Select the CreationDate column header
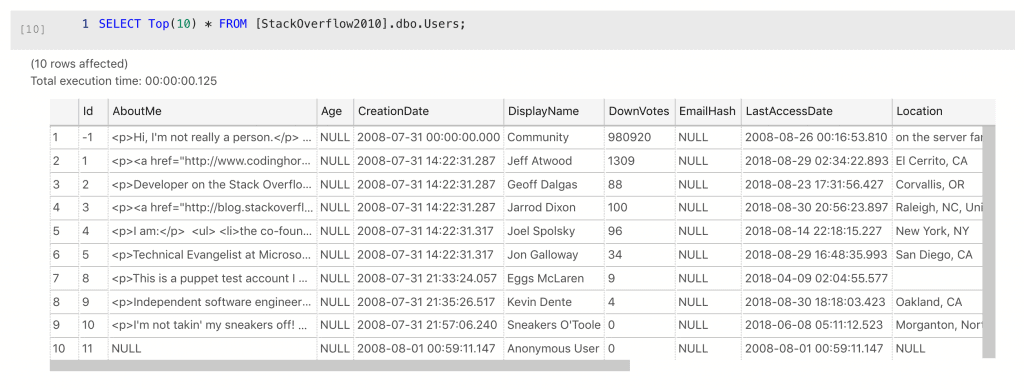The width and height of the screenshot is (1024, 390). (429, 112)
